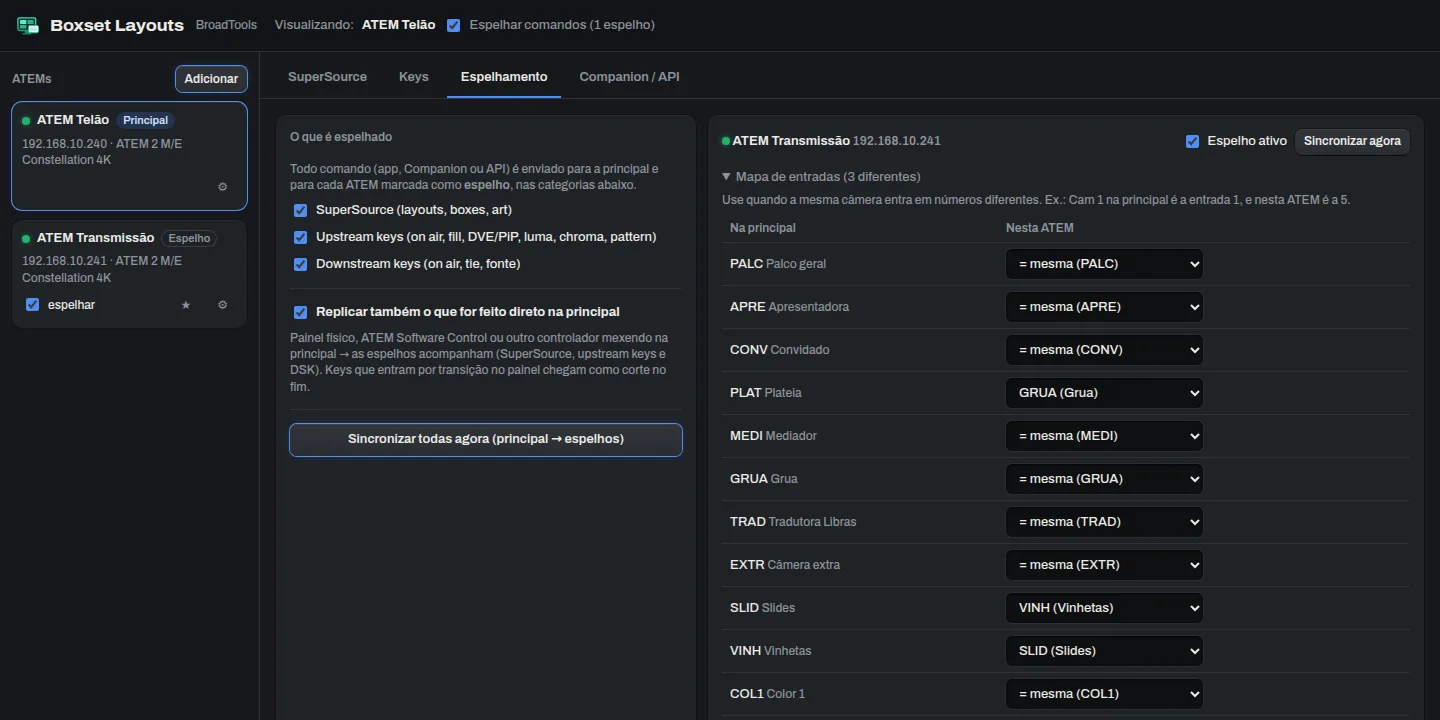Open the Companion / API tab
Viewport: 1440px width, 720px height.
coord(629,77)
